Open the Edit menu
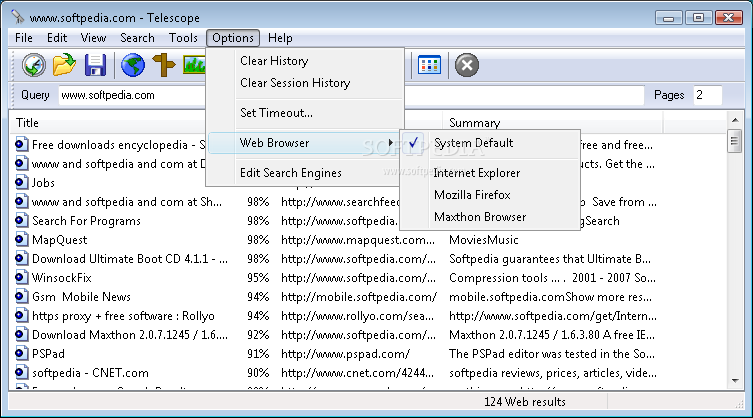The width and height of the screenshot is (753, 418). pos(57,37)
